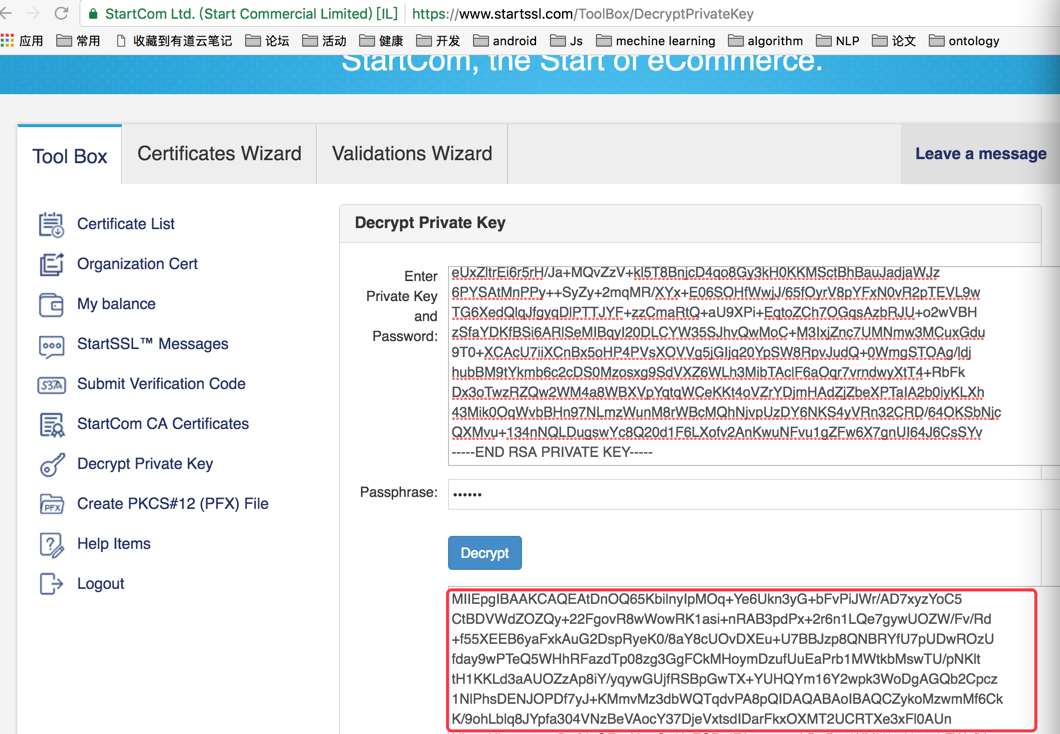Open the android bookmarks folder
The image size is (1060, 734).
(504, 41)
